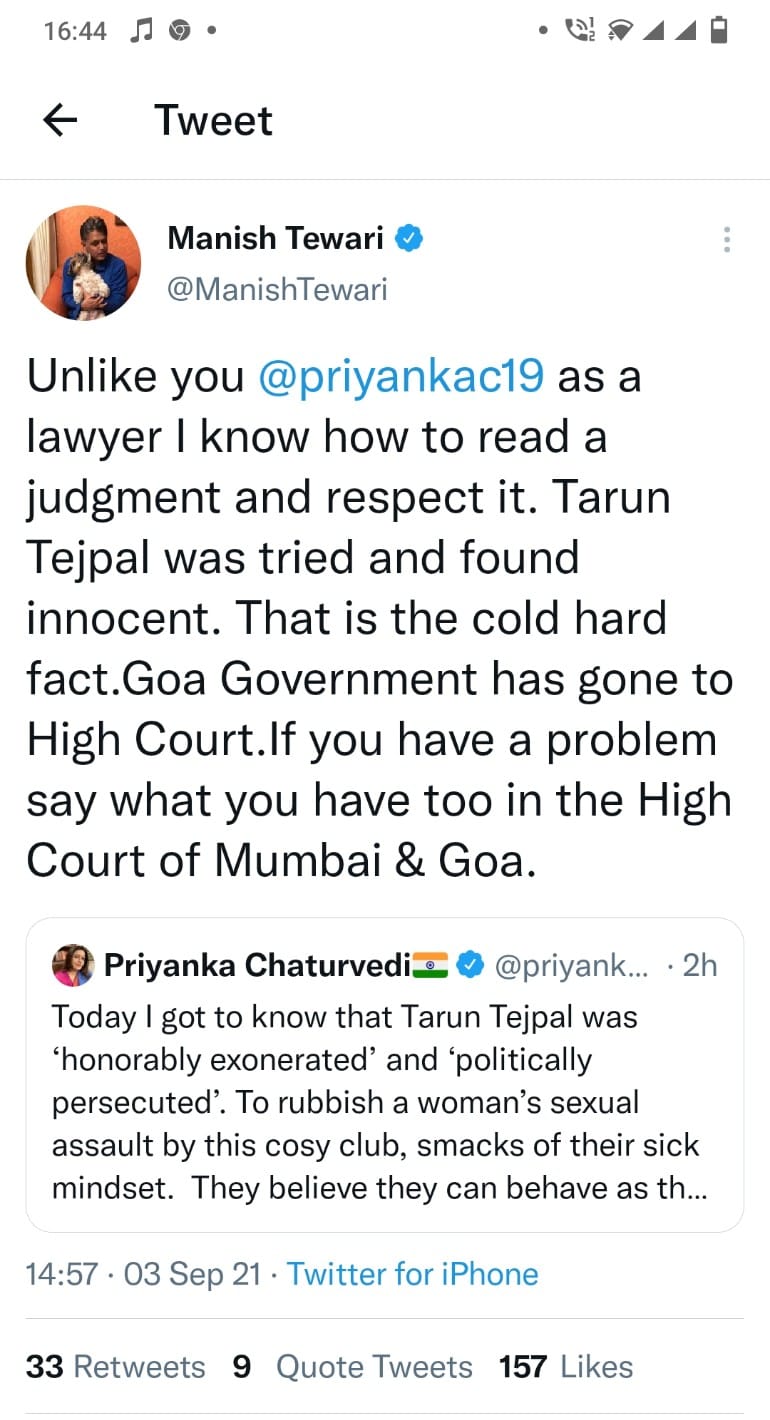
Task: Tap the battery status icon
Action: tap(718, 32)
